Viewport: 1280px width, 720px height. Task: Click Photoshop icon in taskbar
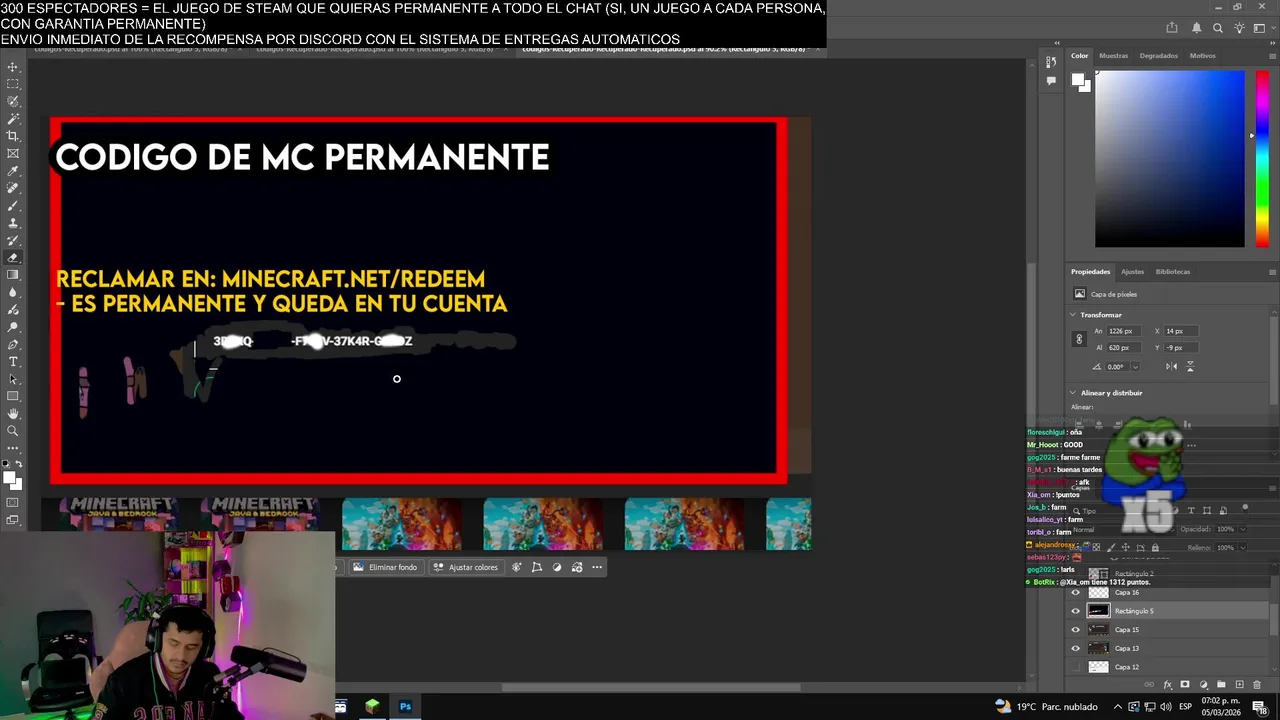(405, 706)
